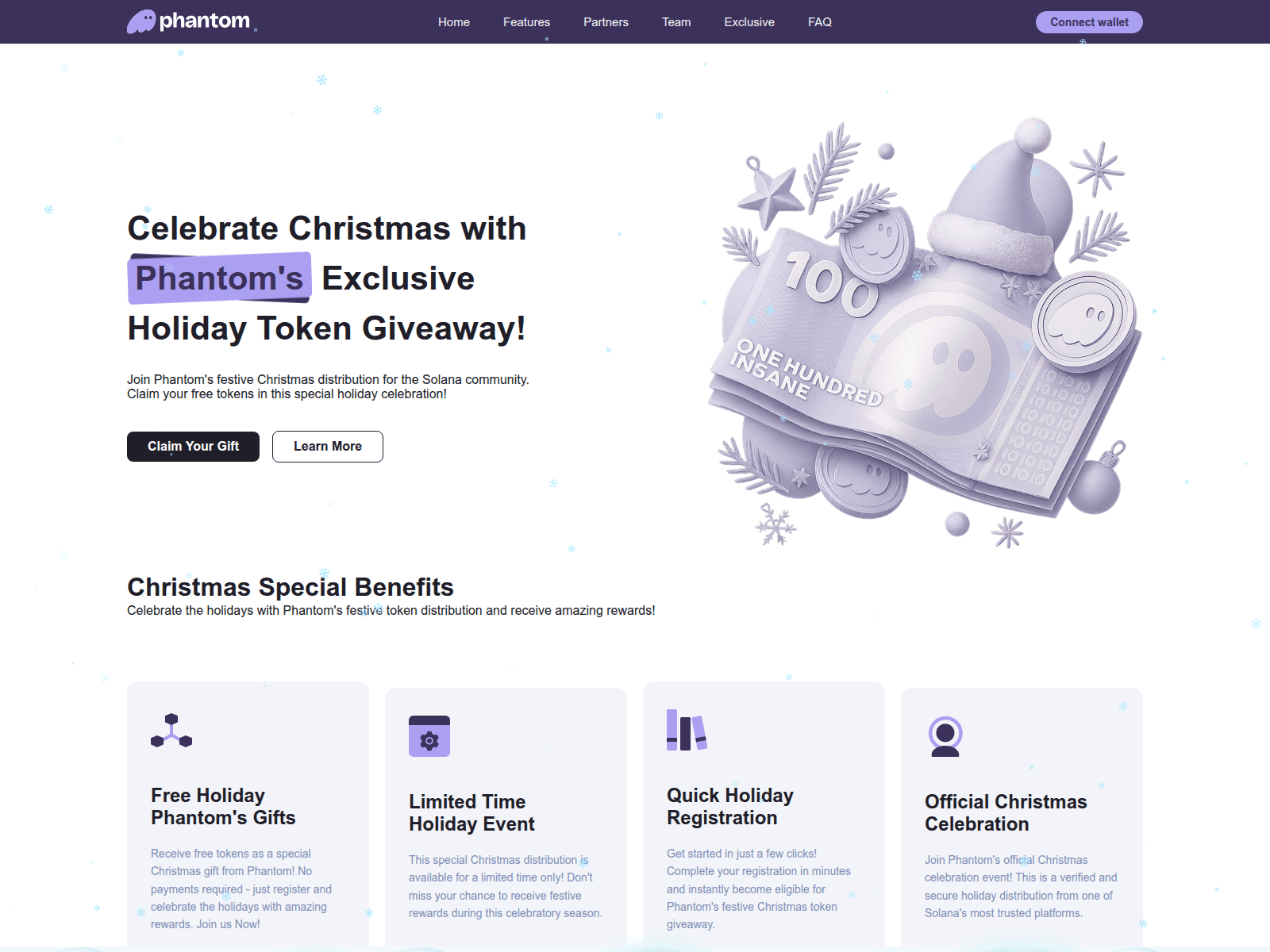Image resolution: width=1270 pixels, height=952 pixels.
Task: Click the books icon above Quick Holiday Registration
Action: pyautogui.click(x=687, y=730)
